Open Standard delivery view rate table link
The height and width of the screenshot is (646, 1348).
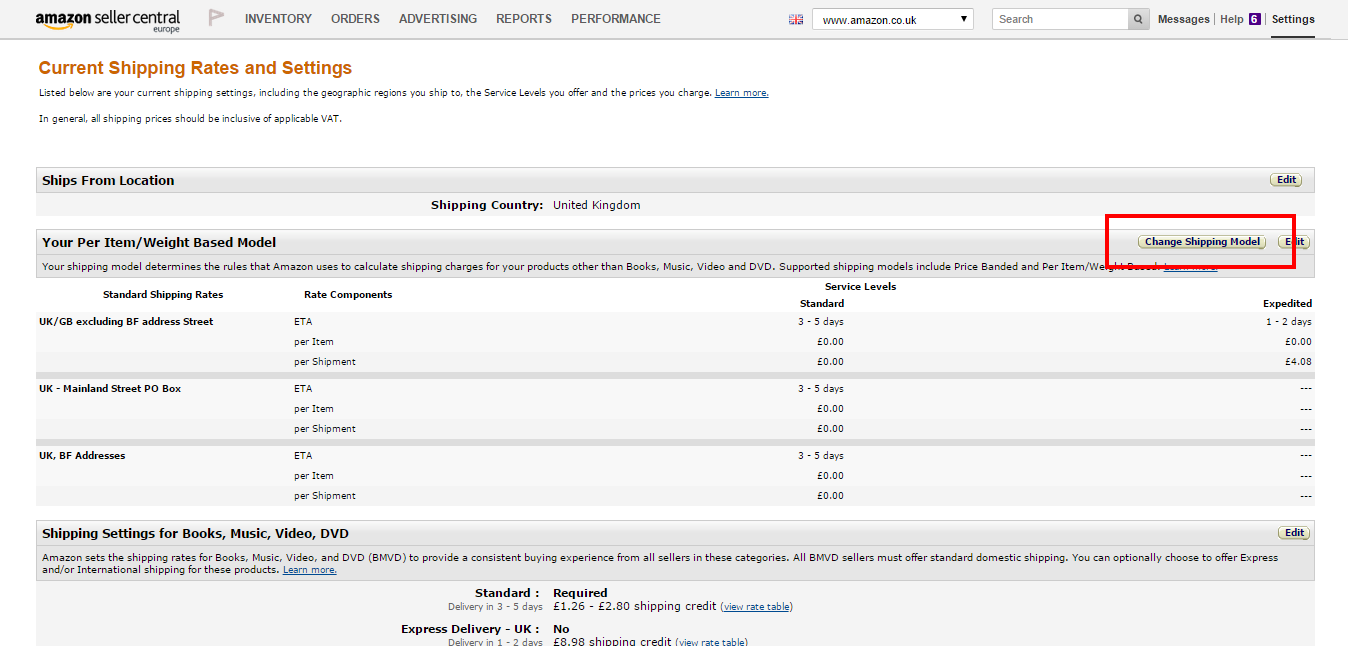click(757, 607)
